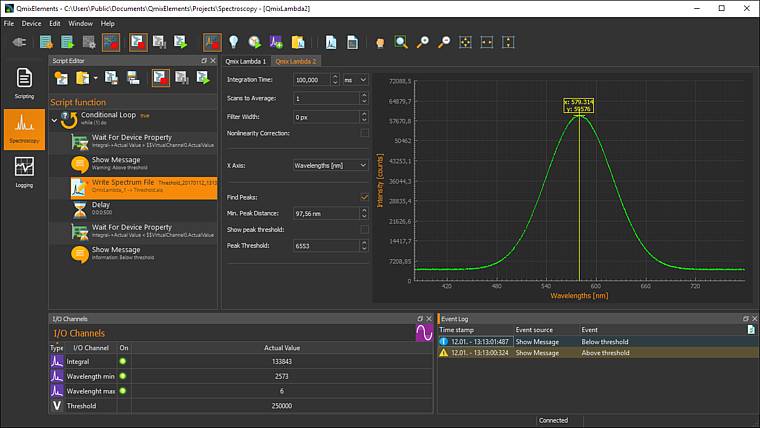Toggle the Wavelength min channel On indicator
This screenshot has height=428, width=760.
coord(123,376)
